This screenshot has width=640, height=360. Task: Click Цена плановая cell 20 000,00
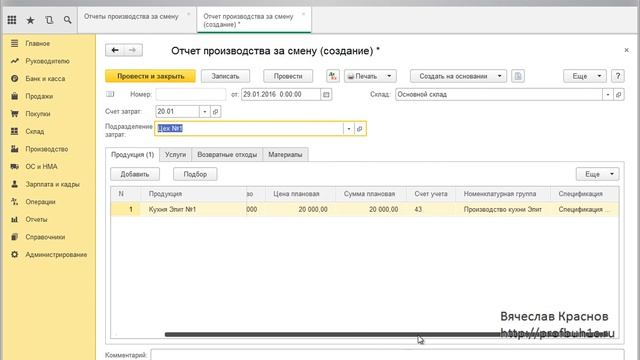coord(300,209)
